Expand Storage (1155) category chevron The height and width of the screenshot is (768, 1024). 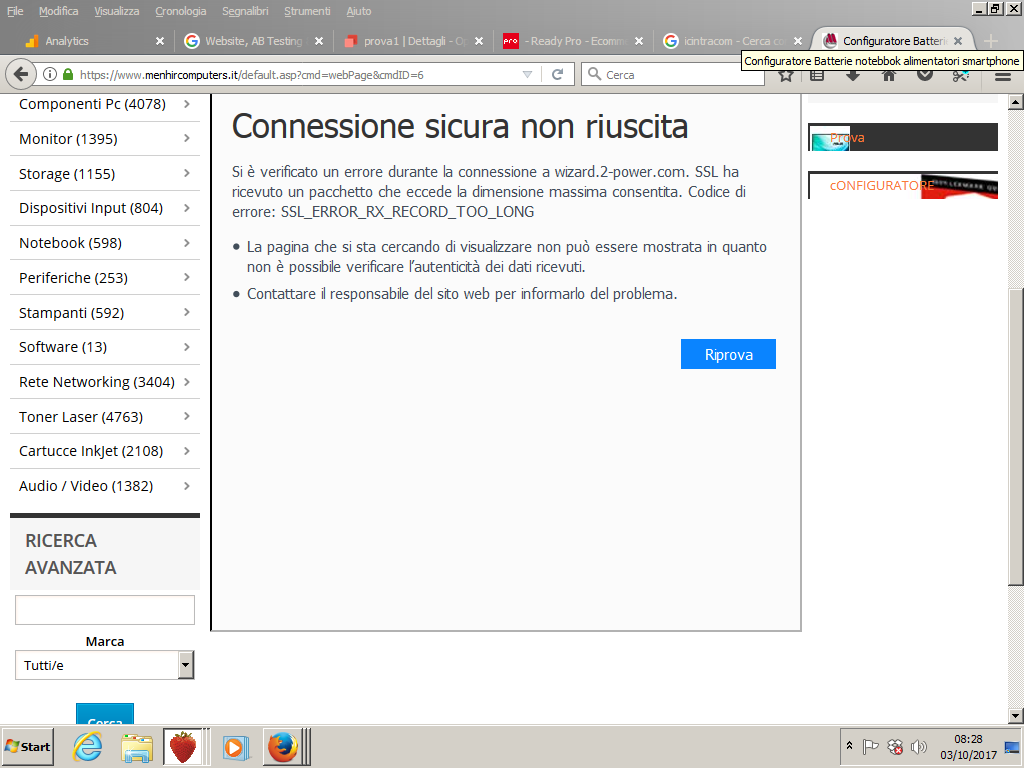tap(187, 173)
